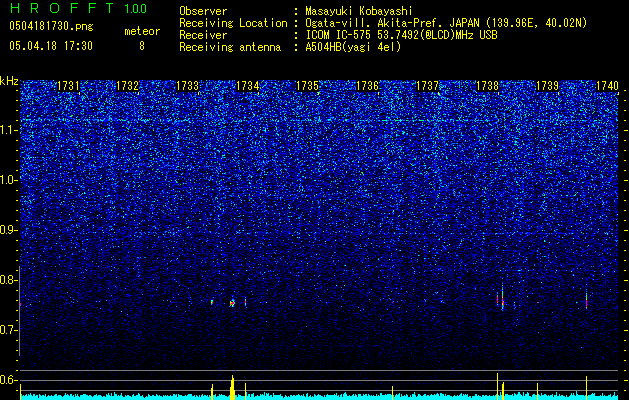This screenshot has width=629, height=400.
Task: Click the A504HB(yagi 4el) antenna text
Action: point(353,47)
